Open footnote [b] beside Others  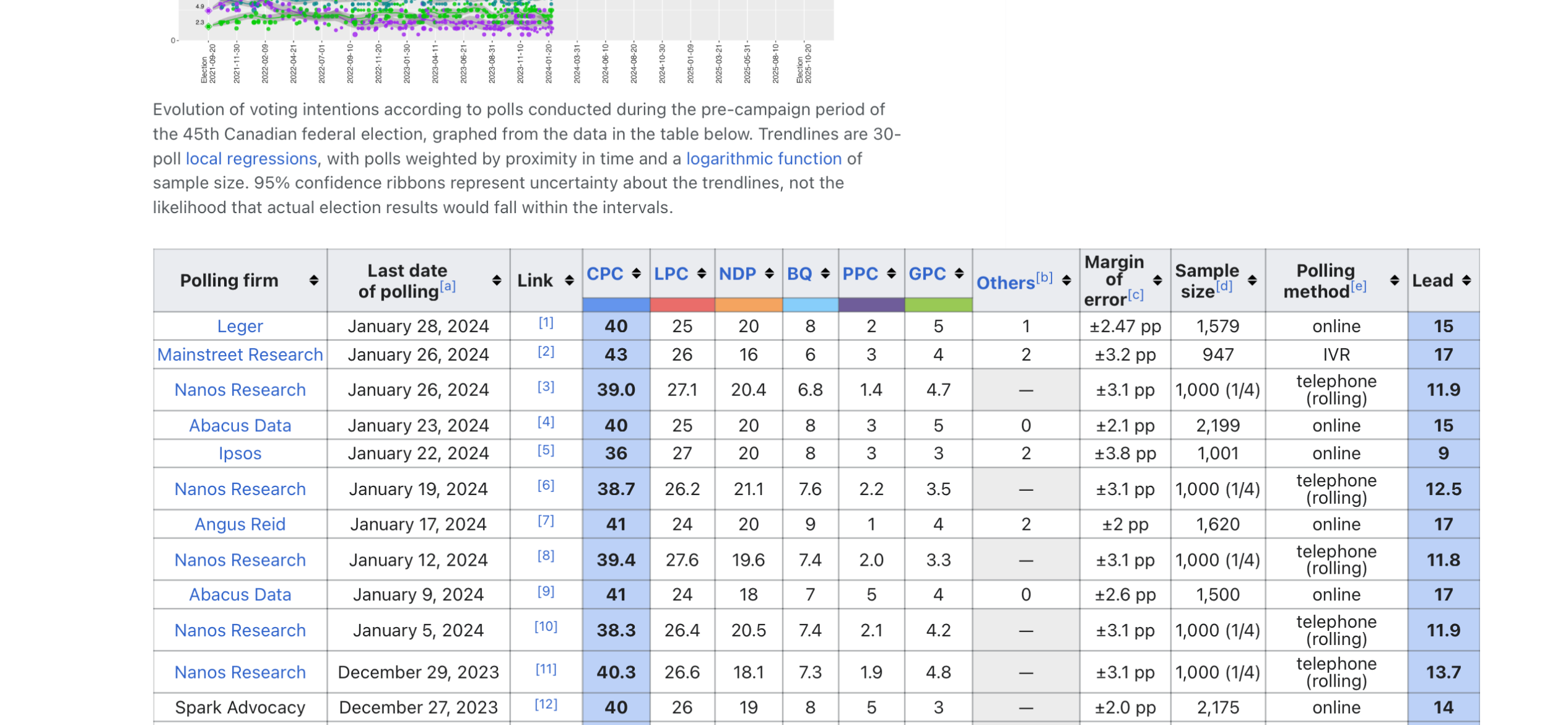(x=1044, y=277)
